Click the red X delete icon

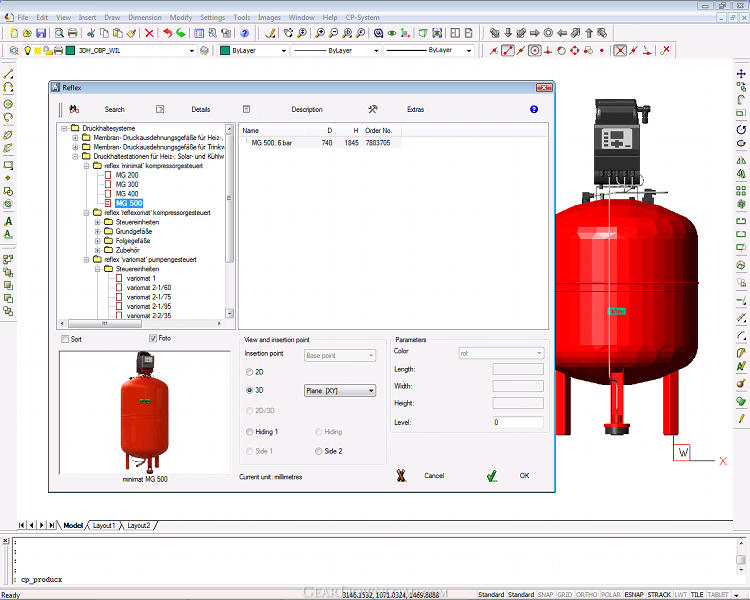coord(149,33)
